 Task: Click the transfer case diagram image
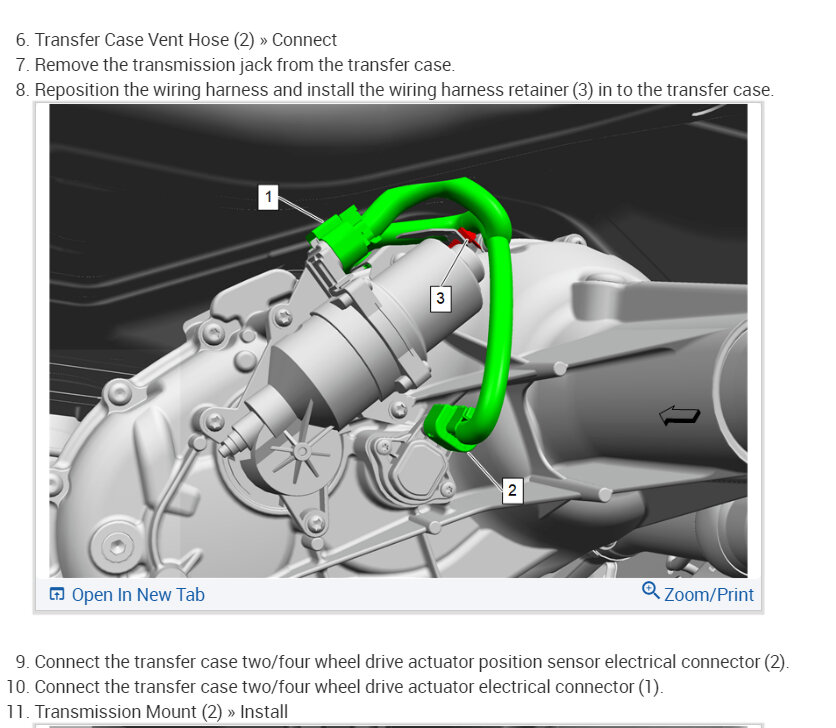tap(398, 341)
